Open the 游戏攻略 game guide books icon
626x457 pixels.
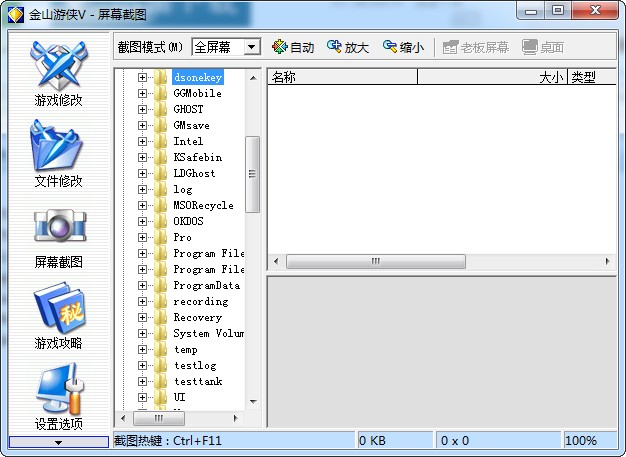59,307
